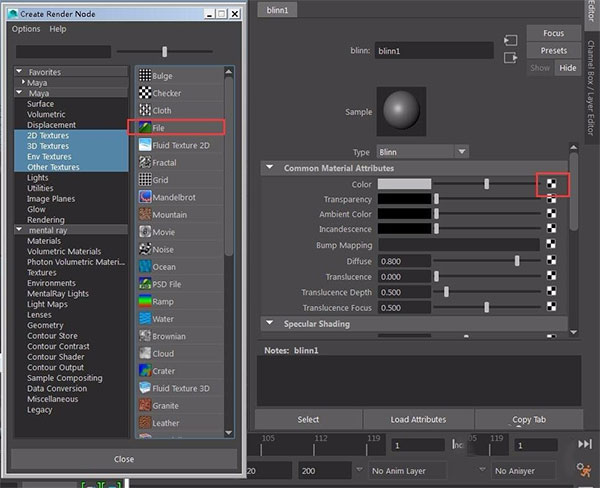Image resolution: width=600 pixels, height=488 pixels.
Task: Click Close in Create Render Node
Action: click(x=124, y=459)
